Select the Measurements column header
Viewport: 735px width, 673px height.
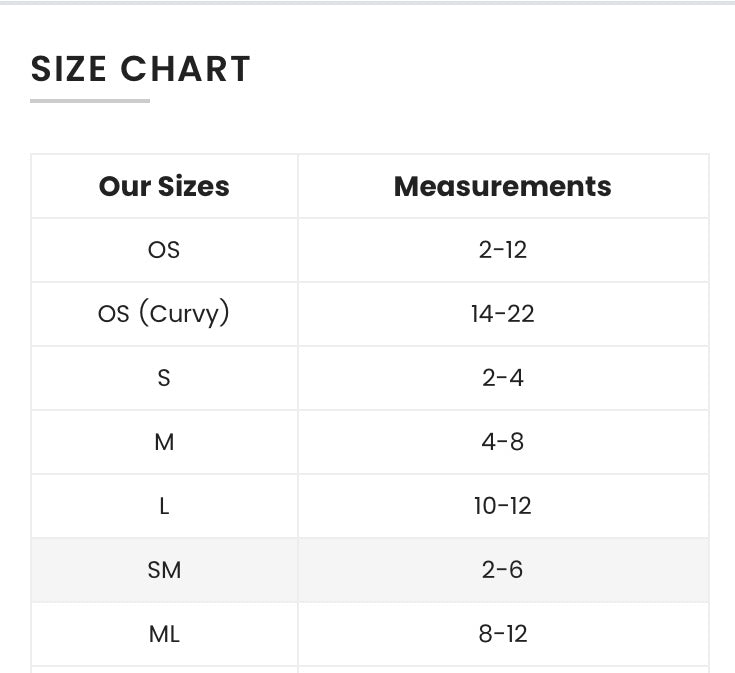pos(502,187)
